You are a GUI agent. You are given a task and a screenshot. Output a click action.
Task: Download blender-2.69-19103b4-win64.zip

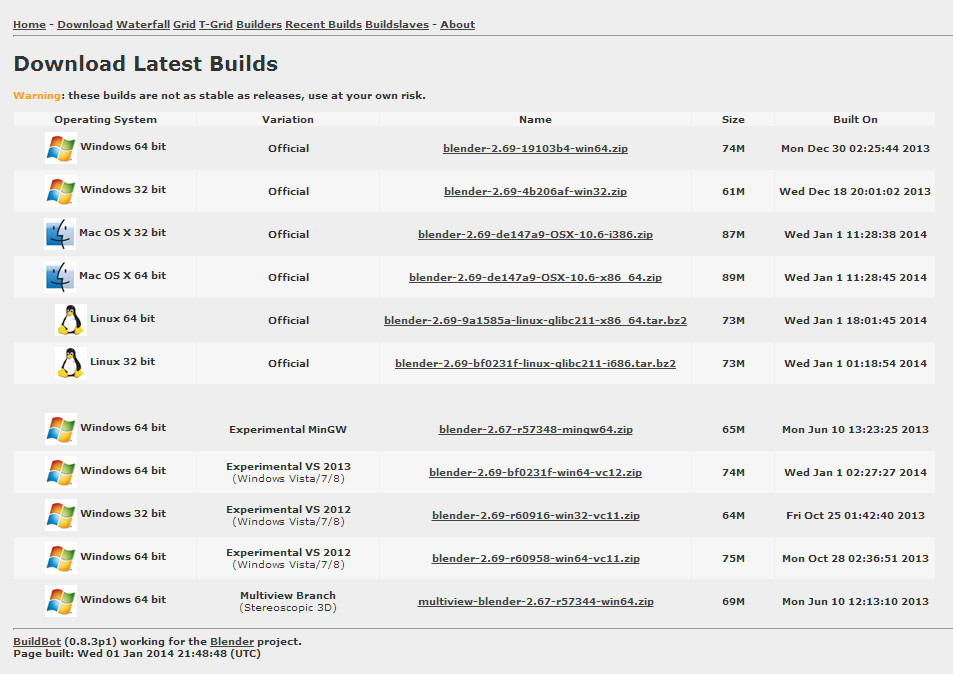pyautogui.click(x=535, y=148)
